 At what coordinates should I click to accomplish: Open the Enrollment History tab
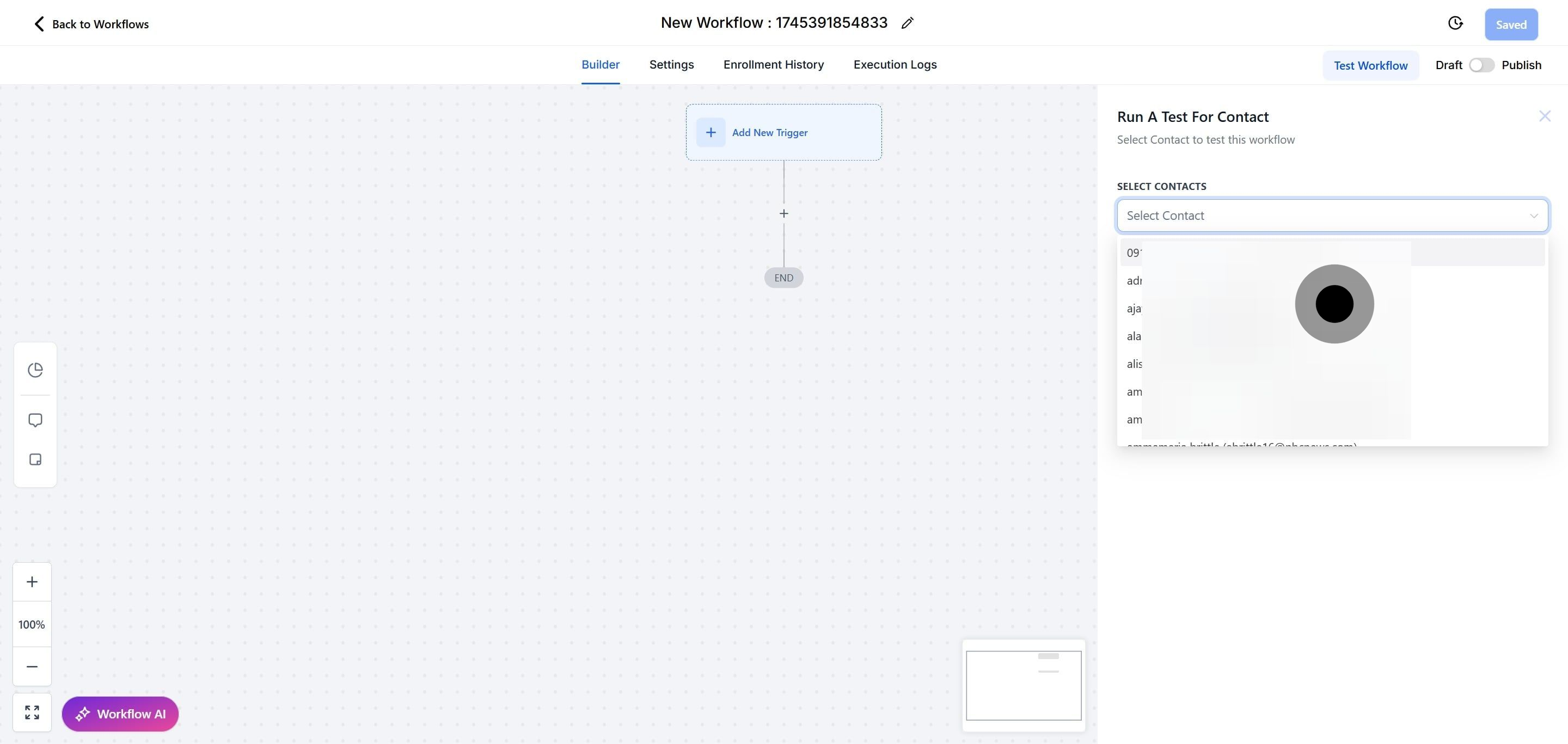[x=773, y=64]
